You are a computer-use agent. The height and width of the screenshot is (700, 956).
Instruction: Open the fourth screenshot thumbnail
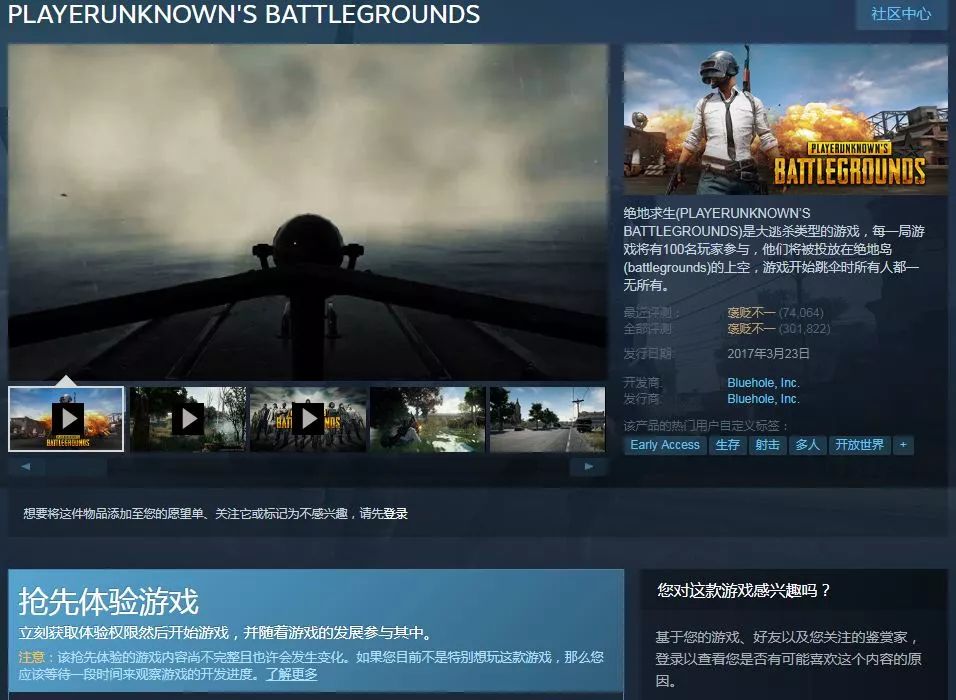(x=426, y=418)
